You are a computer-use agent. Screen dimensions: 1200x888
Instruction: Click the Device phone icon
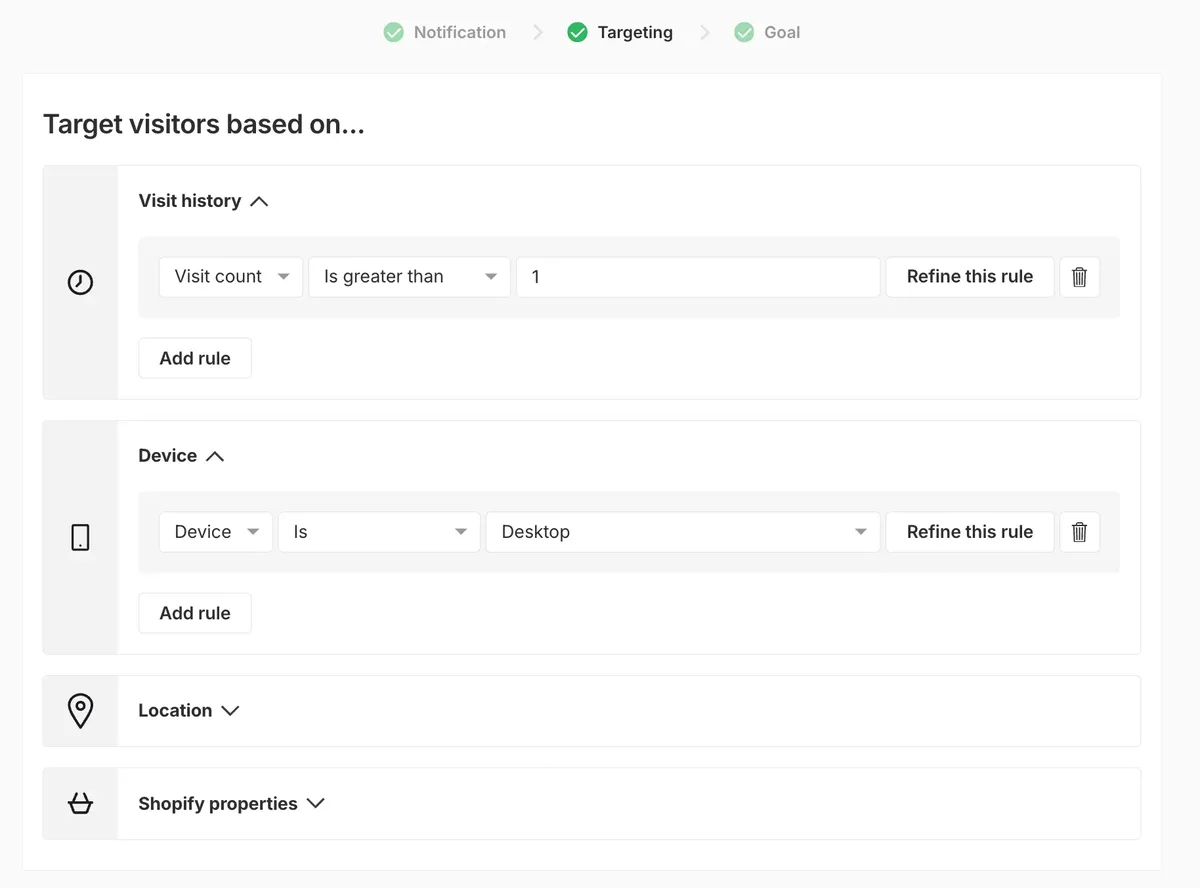click(x=80, y=538)
